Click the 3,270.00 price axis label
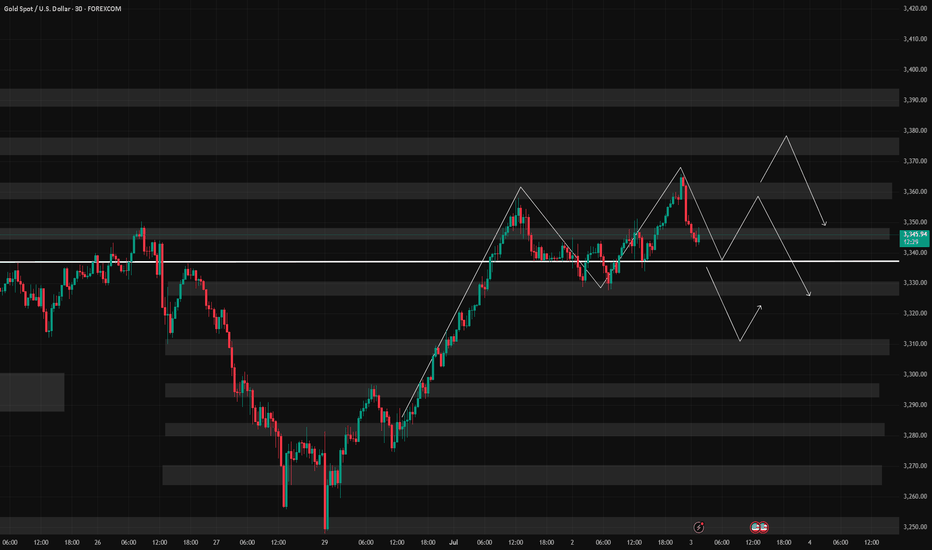 tap(915, 466)
